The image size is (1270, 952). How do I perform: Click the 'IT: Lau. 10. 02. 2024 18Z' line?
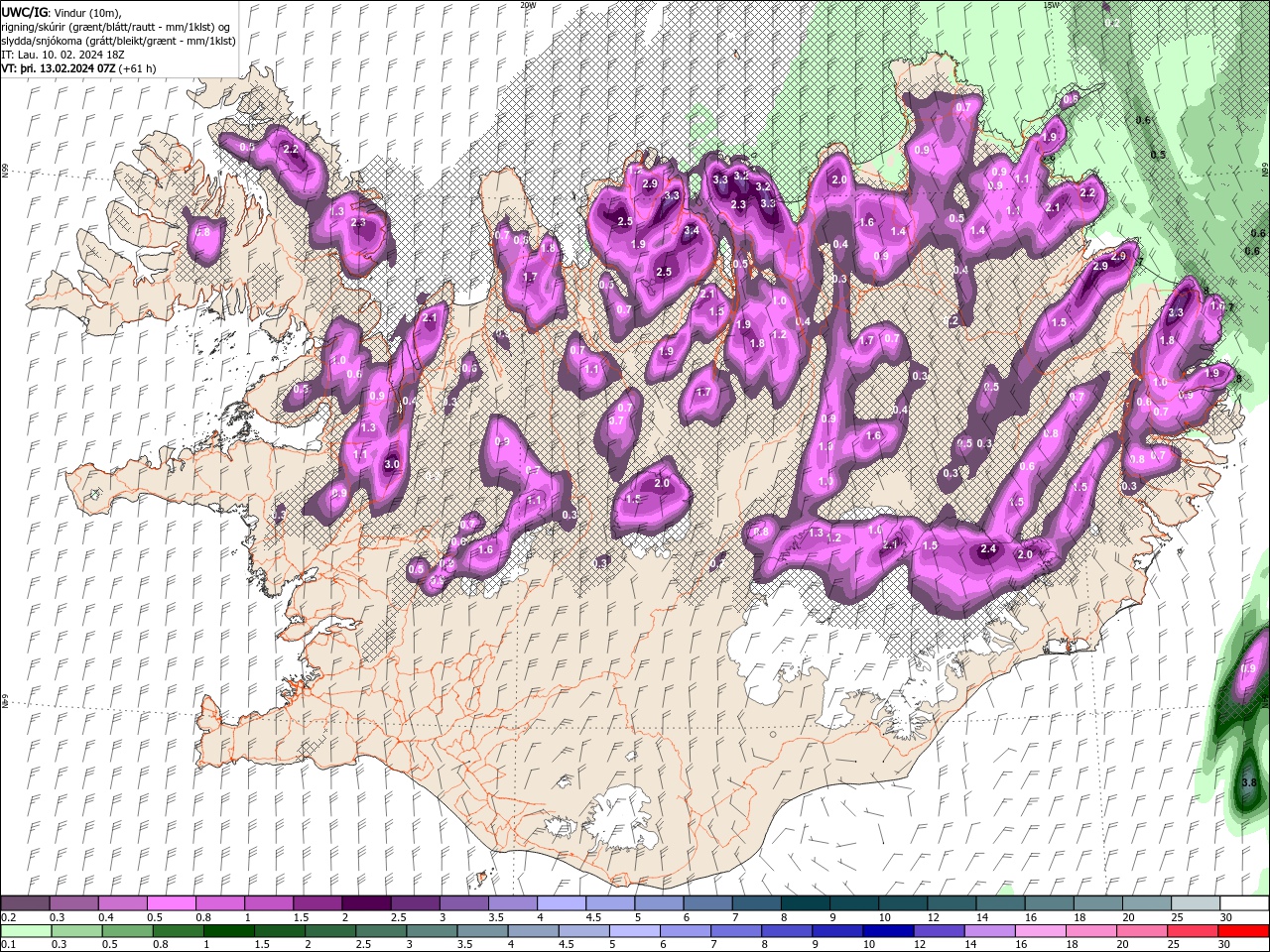(x=64, y=55)
